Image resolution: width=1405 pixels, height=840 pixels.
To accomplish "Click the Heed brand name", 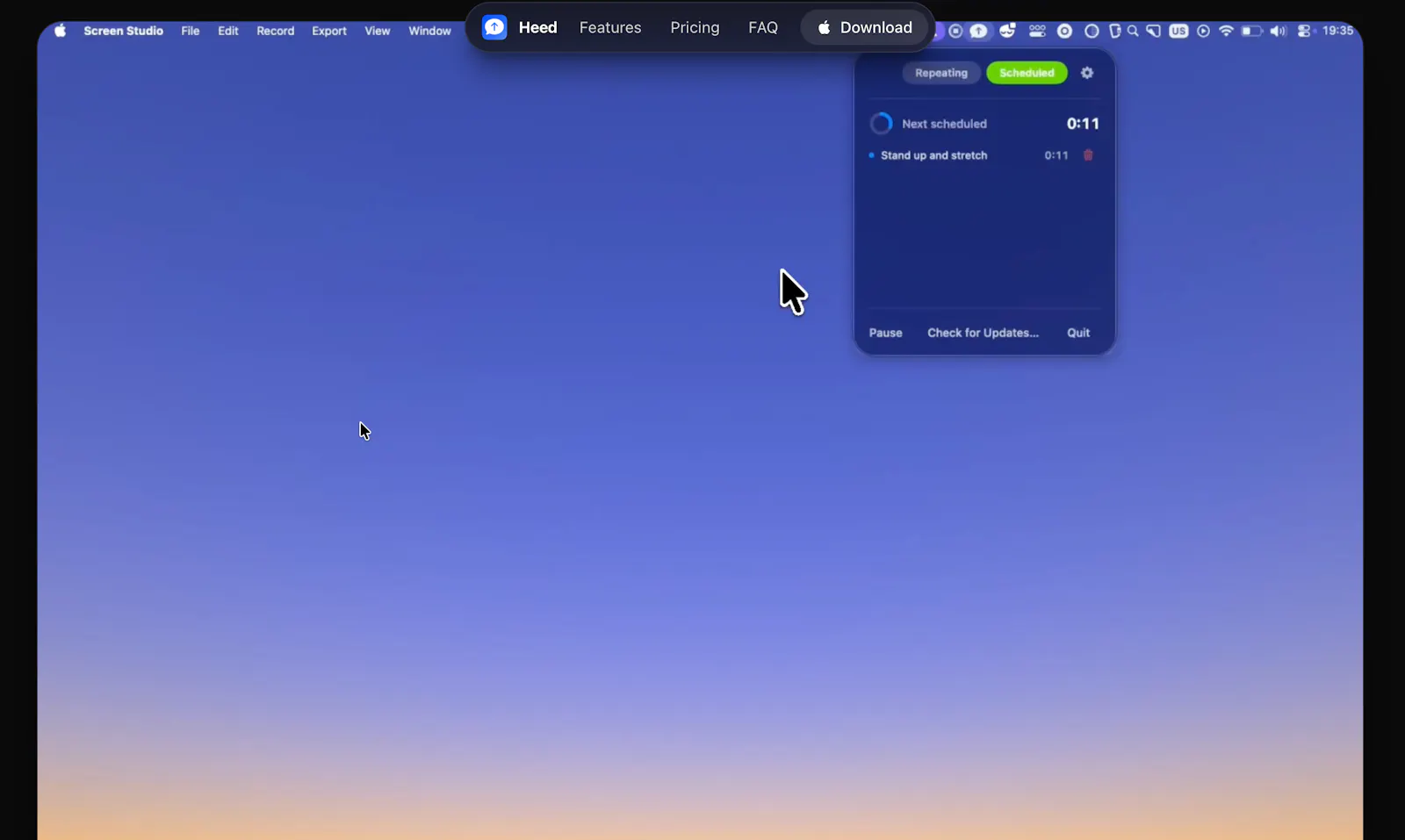I will click(x=537, y=27).
